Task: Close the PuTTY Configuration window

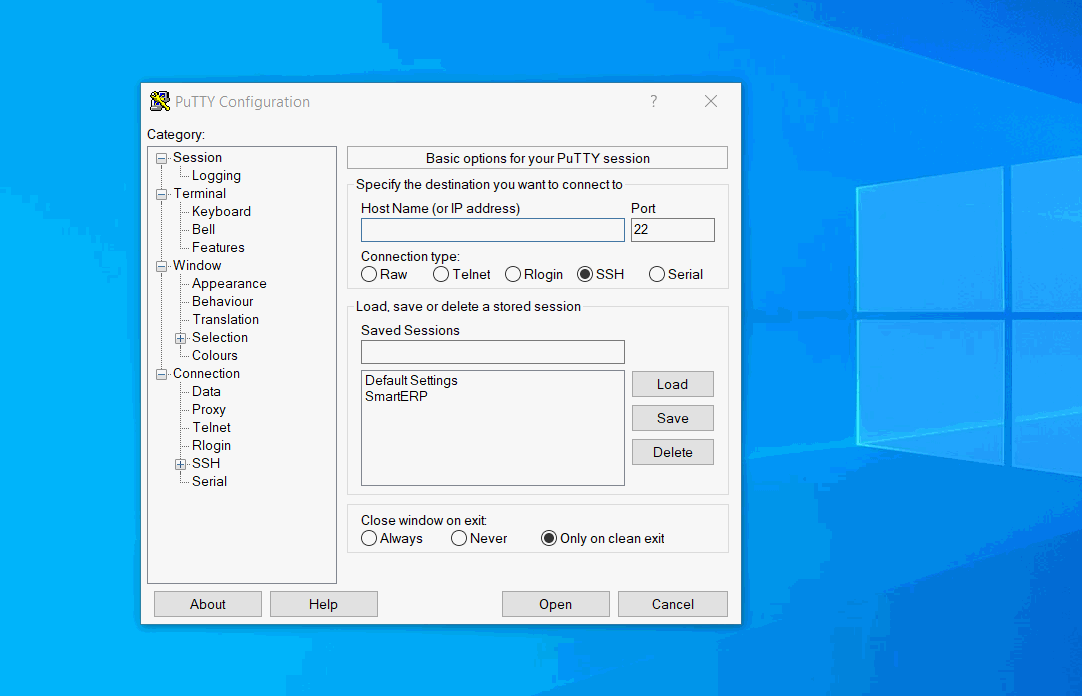Action: pos(711,101)
